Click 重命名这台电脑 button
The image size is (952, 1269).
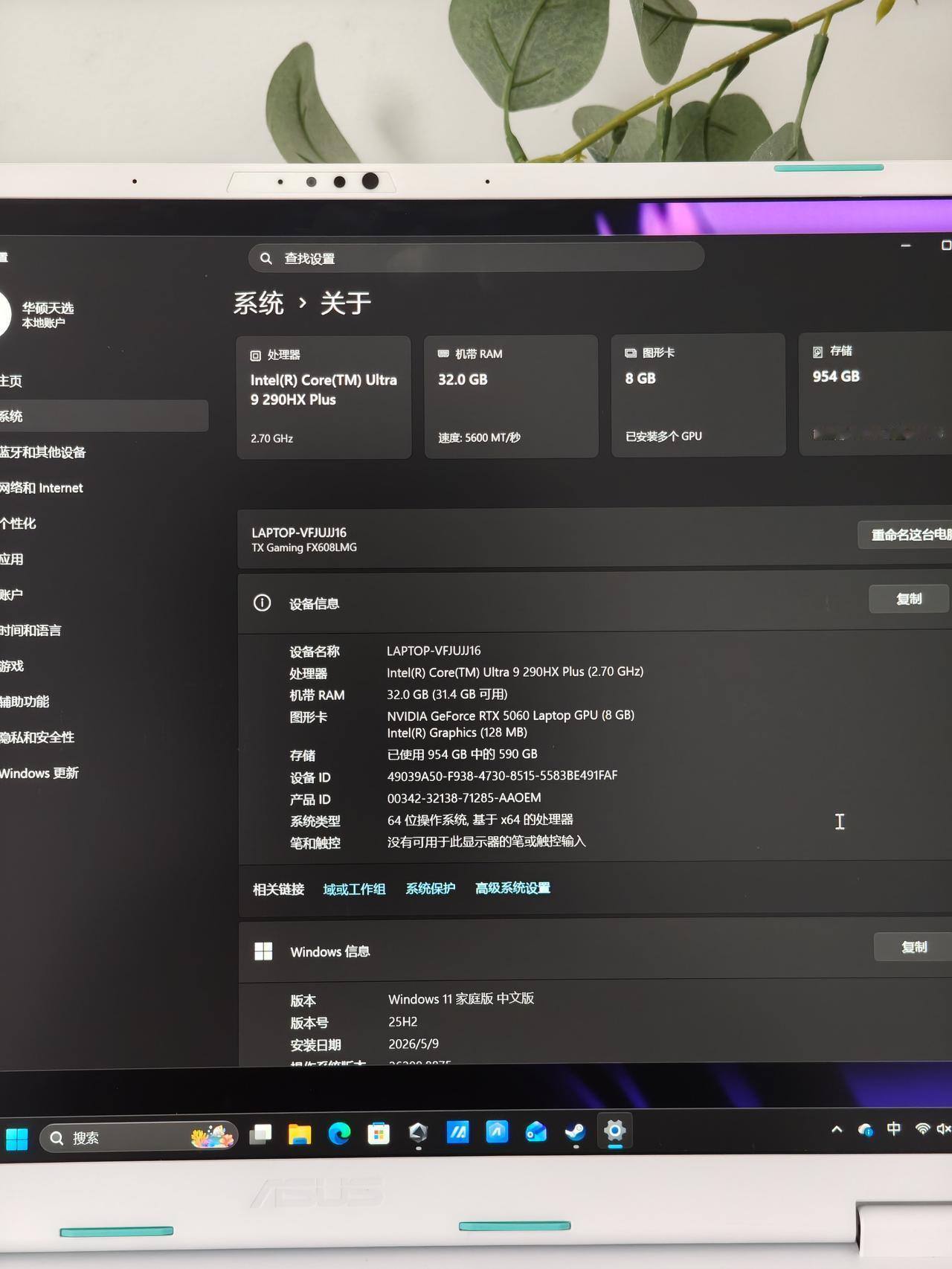(x=906, y=535)
